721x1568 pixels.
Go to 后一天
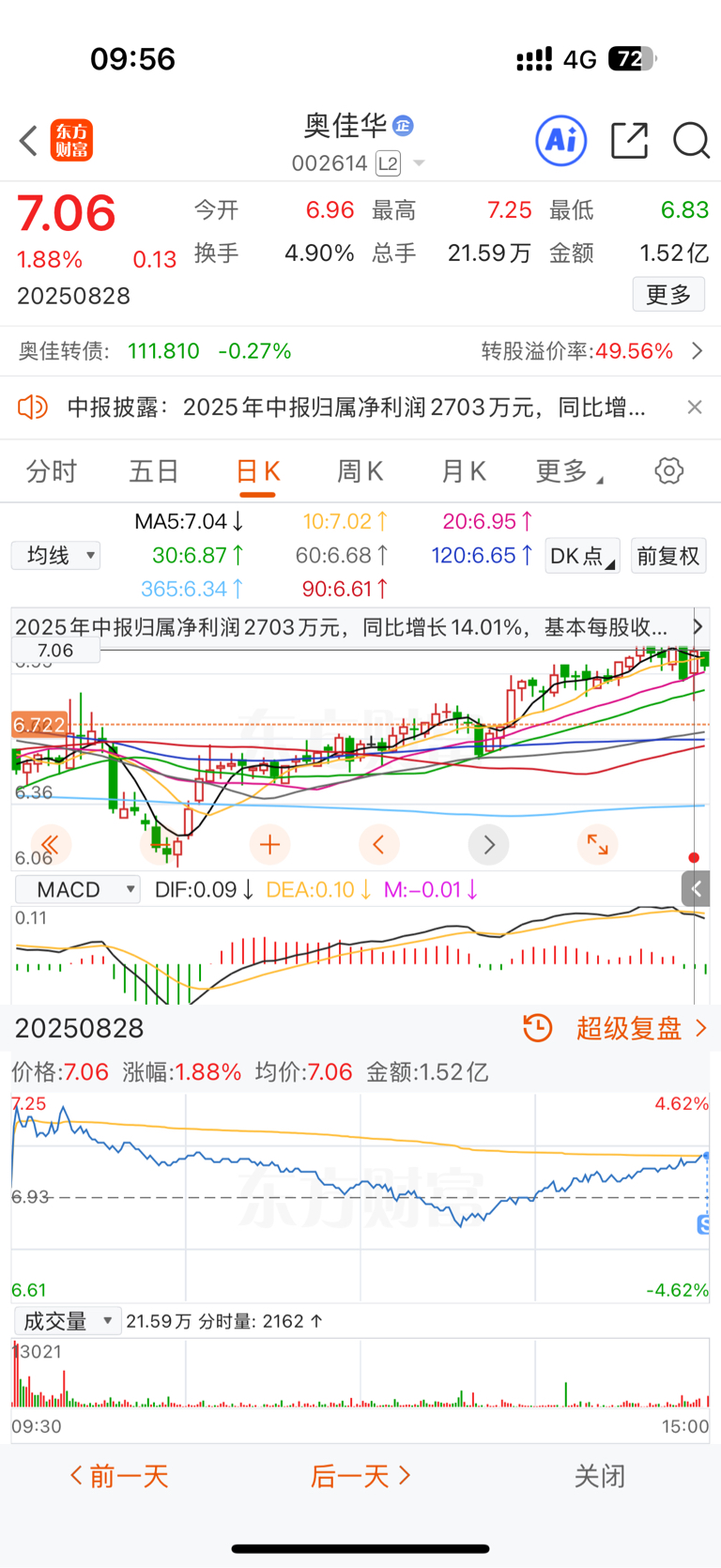360,1477
